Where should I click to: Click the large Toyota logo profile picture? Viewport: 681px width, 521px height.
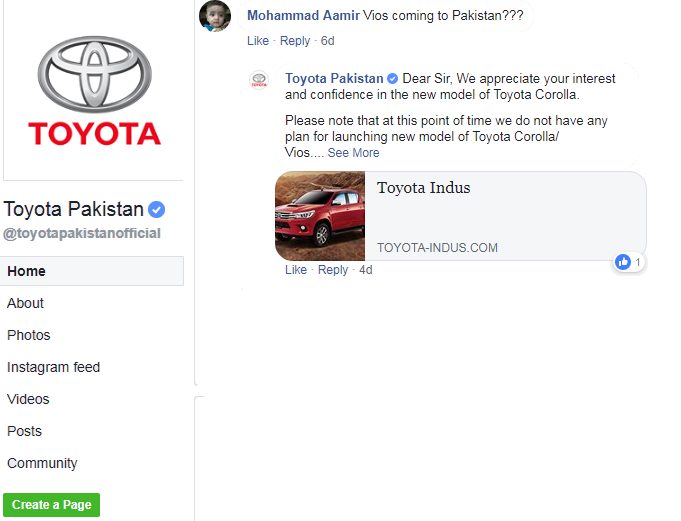coord(94,90)
